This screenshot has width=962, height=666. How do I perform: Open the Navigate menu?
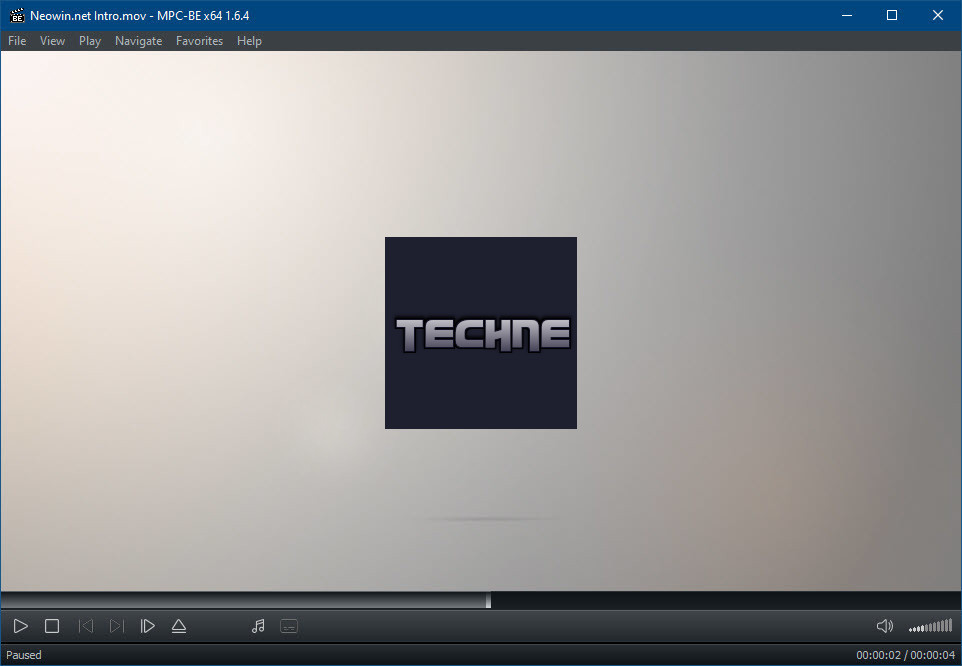[139, 40]
